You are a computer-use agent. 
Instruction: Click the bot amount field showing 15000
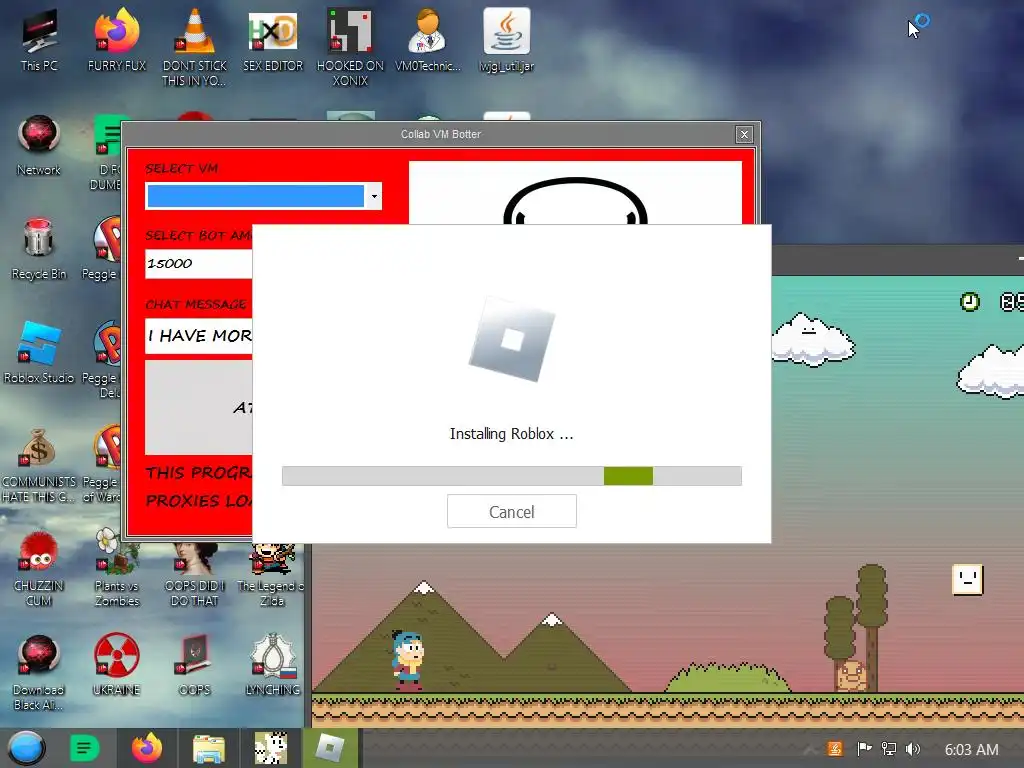[199, 264]
